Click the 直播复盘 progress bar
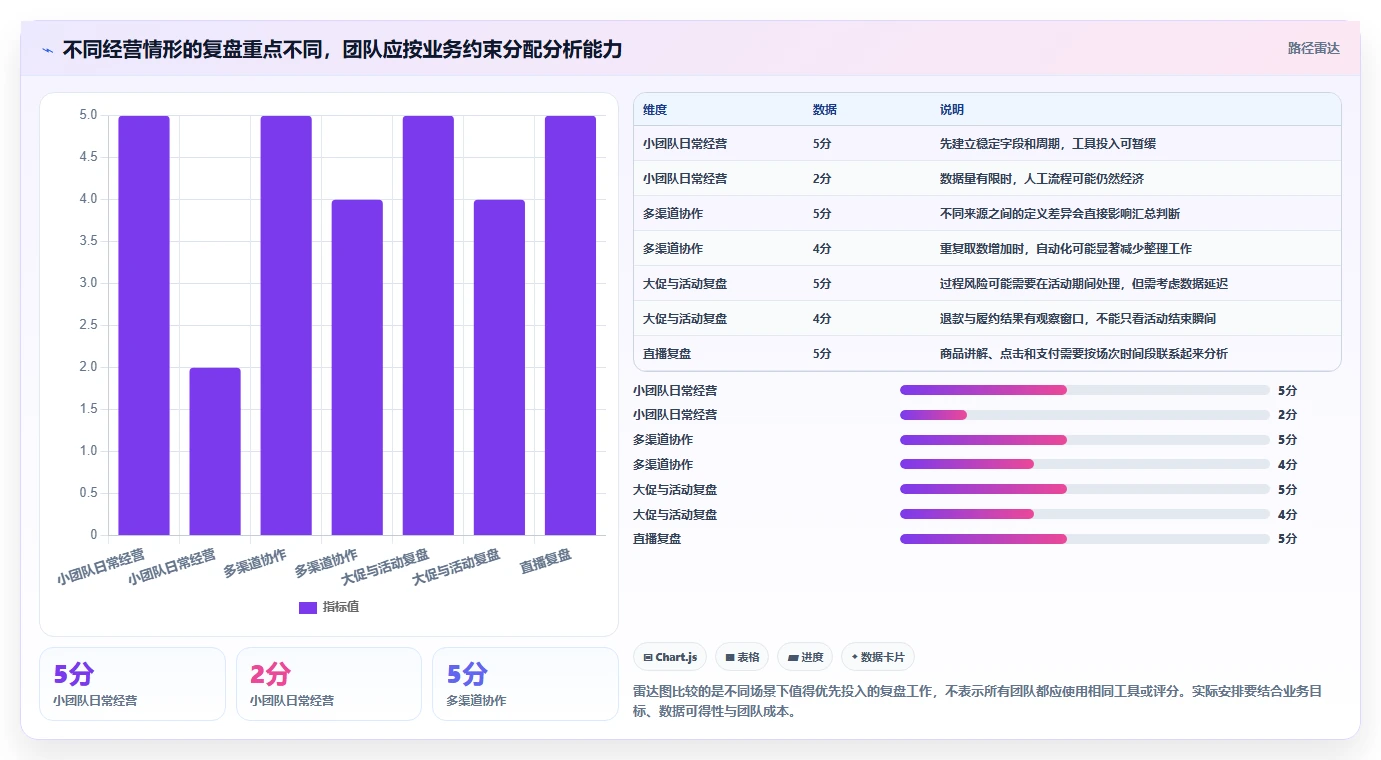This screenshot has height=760, width=1381. 1085,539
